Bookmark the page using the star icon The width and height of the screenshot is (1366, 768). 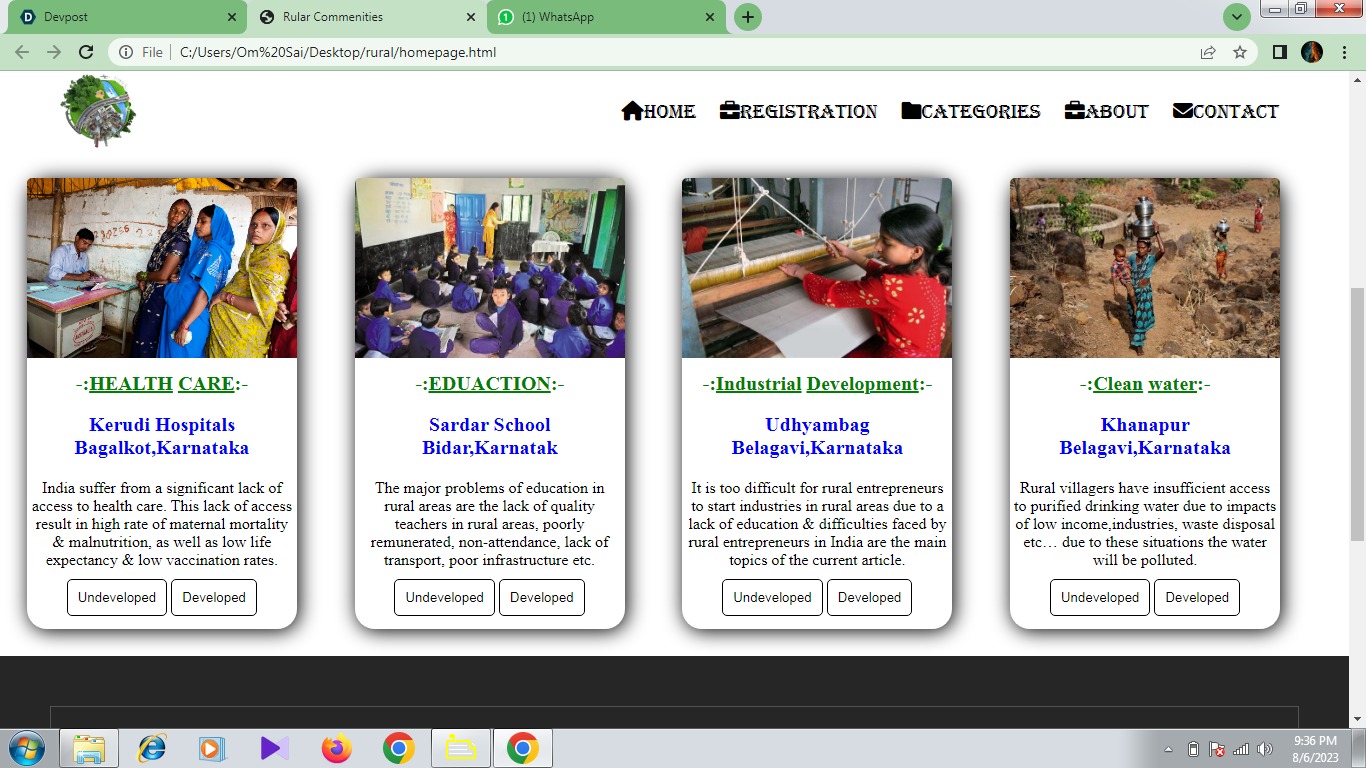tap(1239, 52)
